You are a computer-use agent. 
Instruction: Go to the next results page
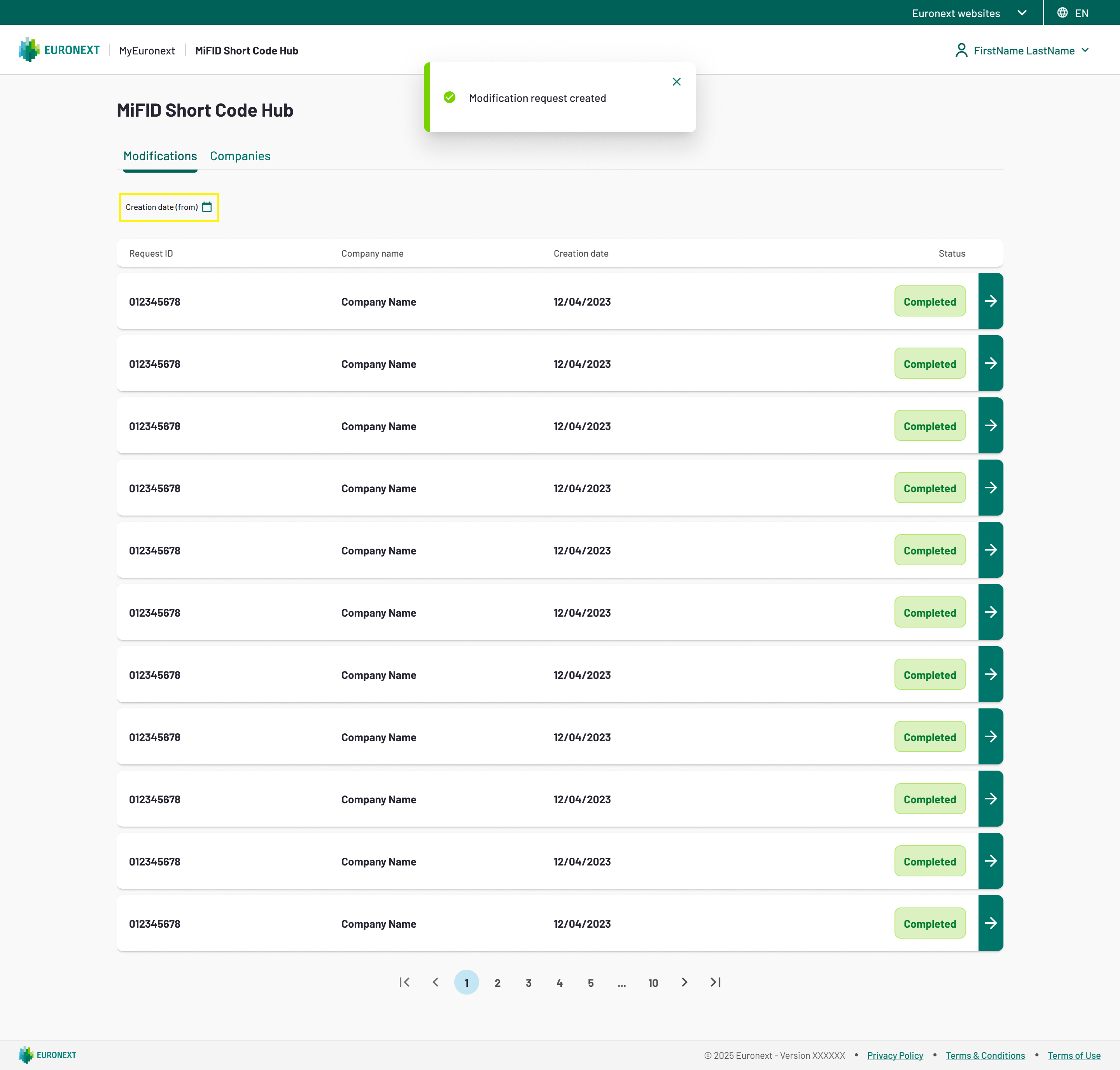coord(684,982)
